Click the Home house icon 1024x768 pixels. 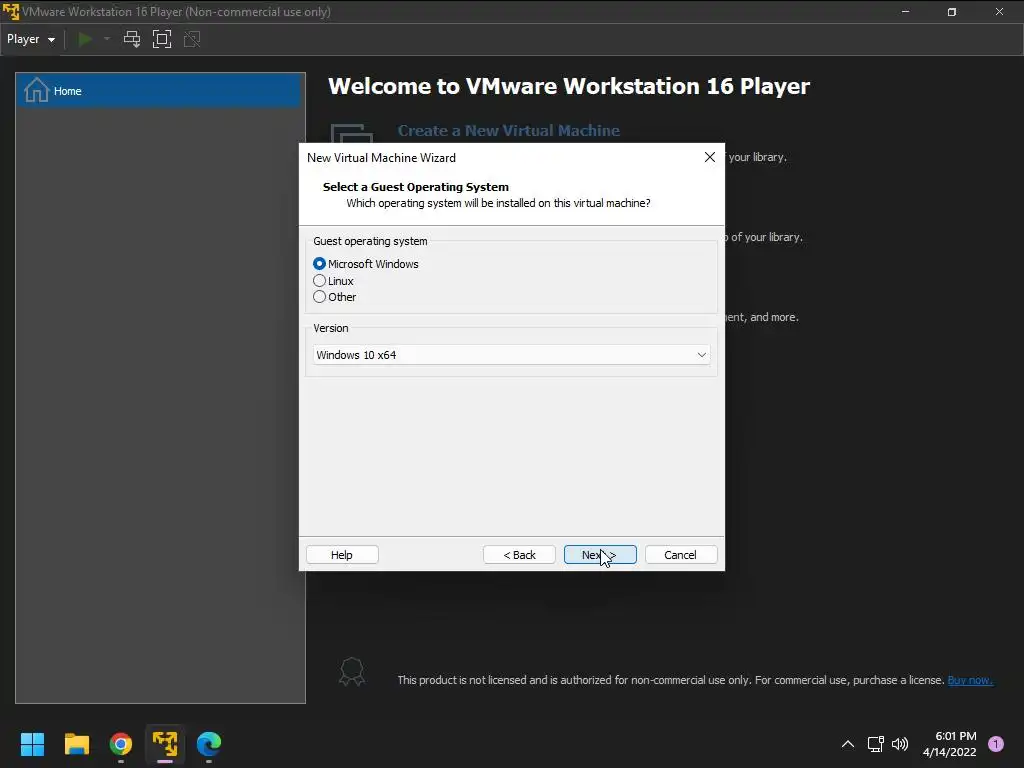click(x=37, y=90)
